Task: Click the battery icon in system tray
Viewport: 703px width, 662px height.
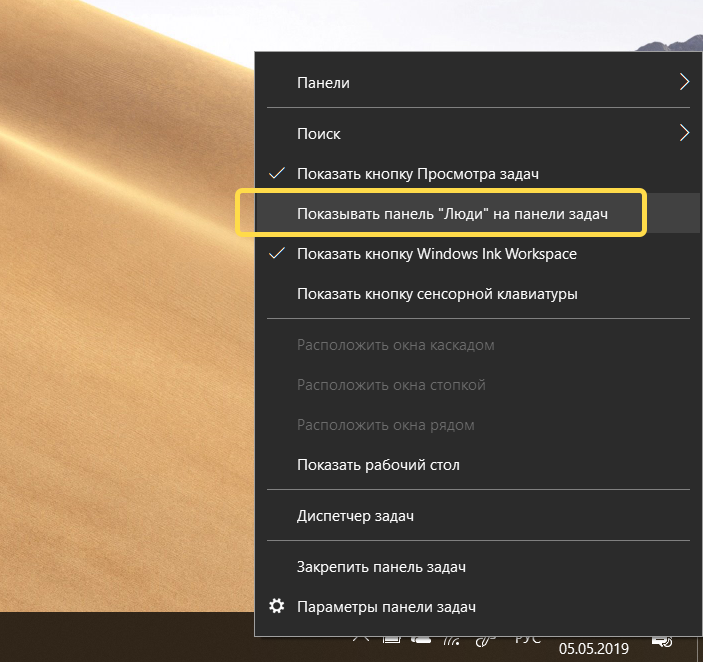Action: [392, 640]
